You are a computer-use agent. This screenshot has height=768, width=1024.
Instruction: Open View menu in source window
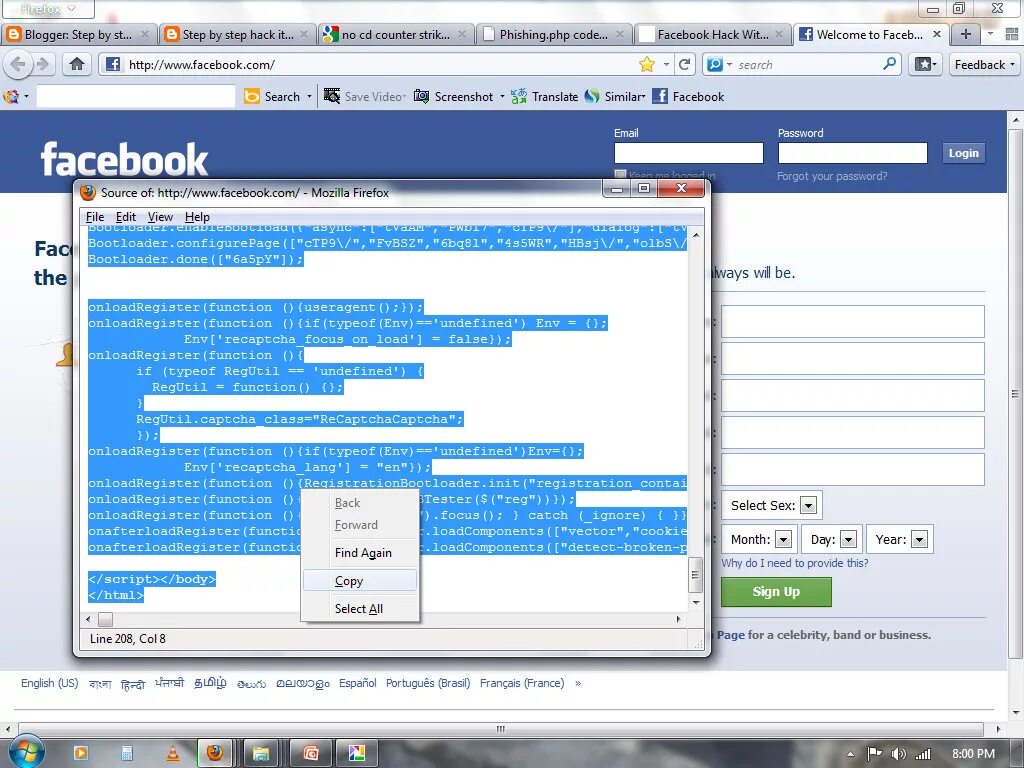(160, 217)
